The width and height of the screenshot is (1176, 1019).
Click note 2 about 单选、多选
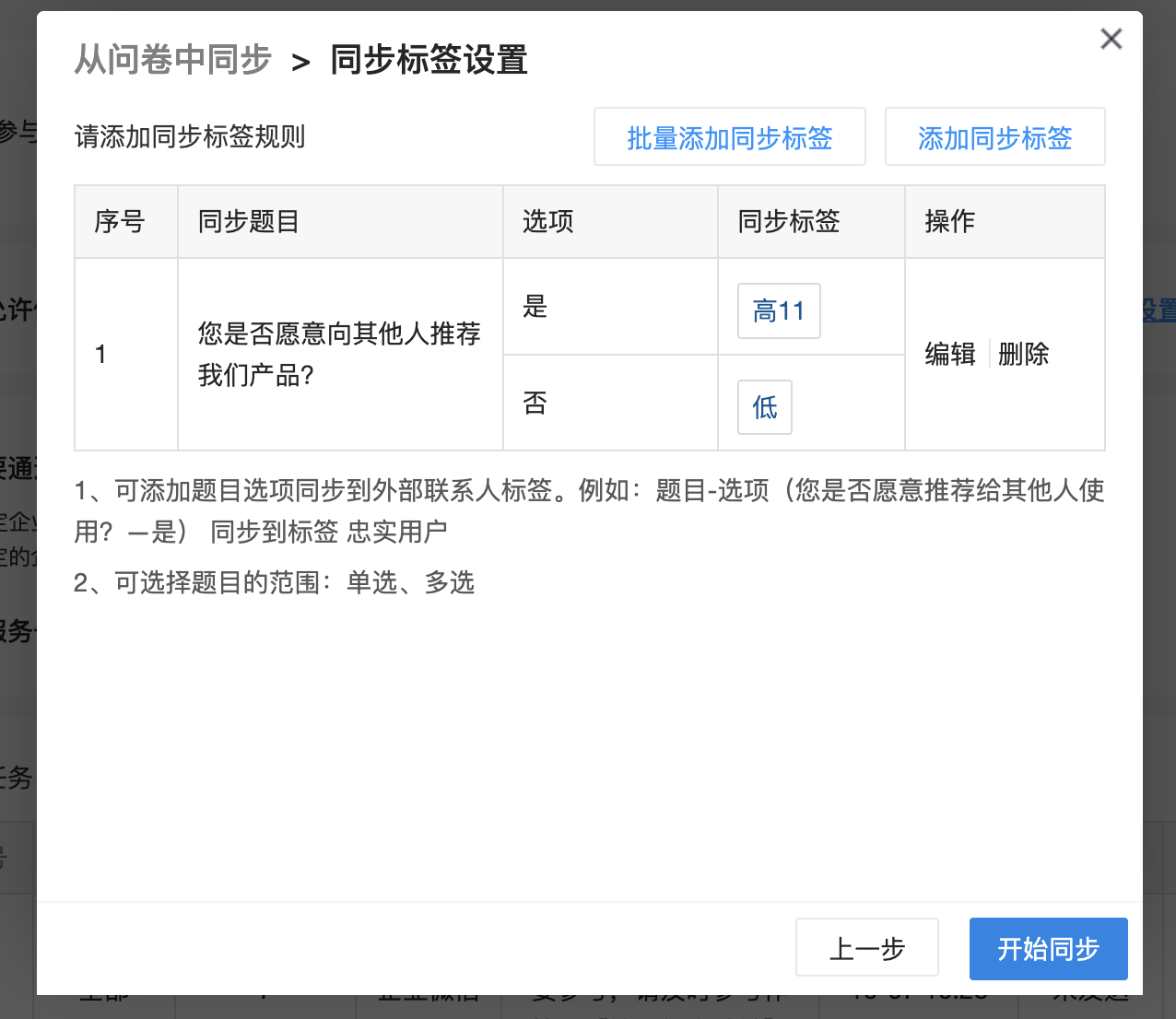click(275, 582)
